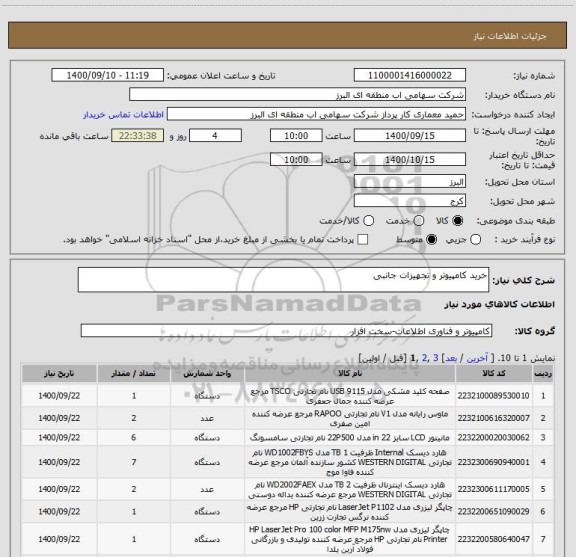Click item code 2232100616320007

(493, 418)
